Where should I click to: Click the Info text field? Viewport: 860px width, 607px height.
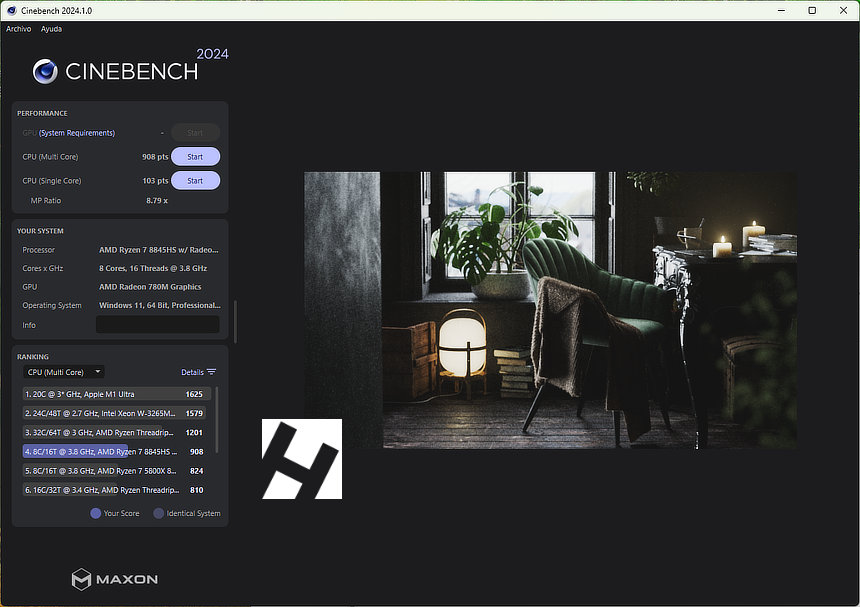(x=157, y=325)
